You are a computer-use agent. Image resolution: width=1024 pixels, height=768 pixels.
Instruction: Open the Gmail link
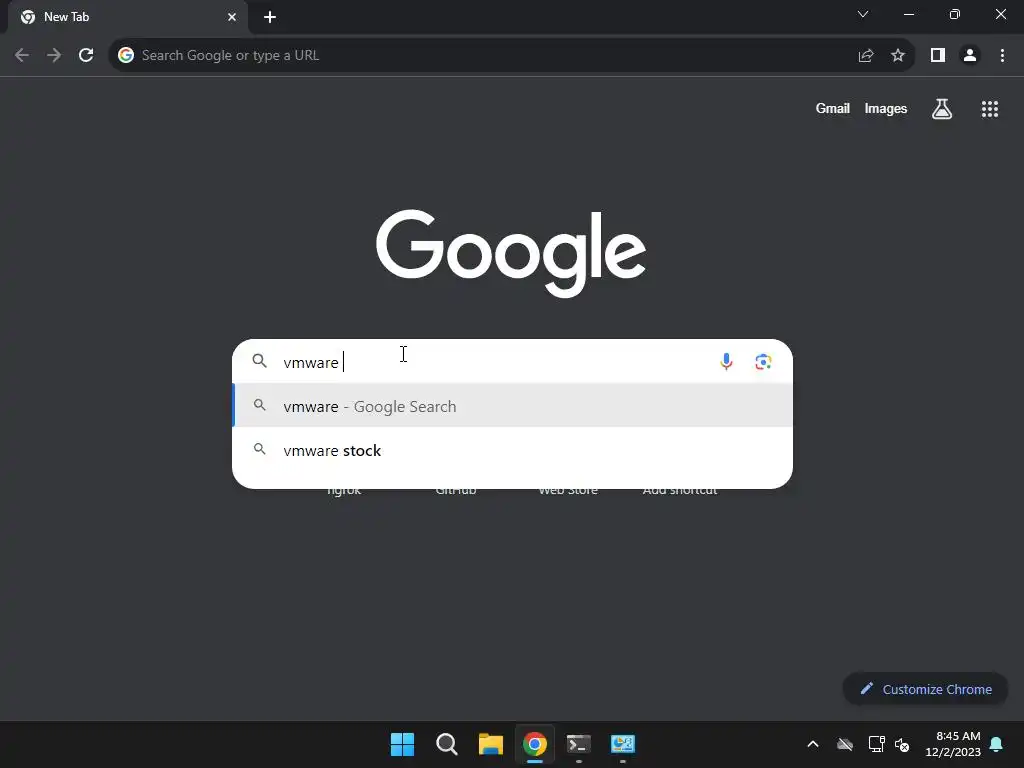833,108
